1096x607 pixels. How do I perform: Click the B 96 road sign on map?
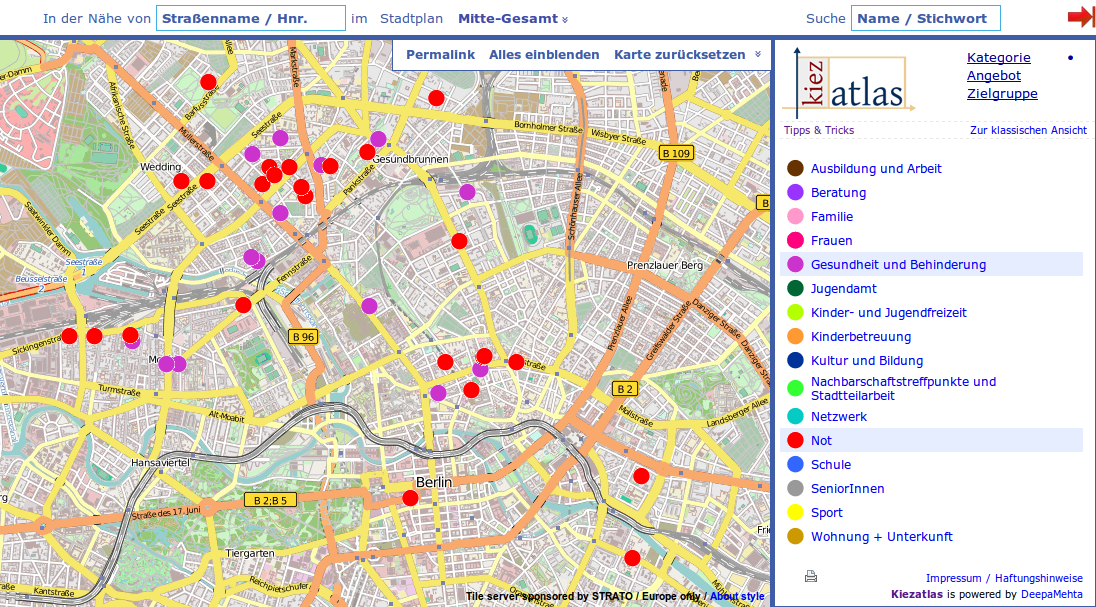click(x=303, y=337)
